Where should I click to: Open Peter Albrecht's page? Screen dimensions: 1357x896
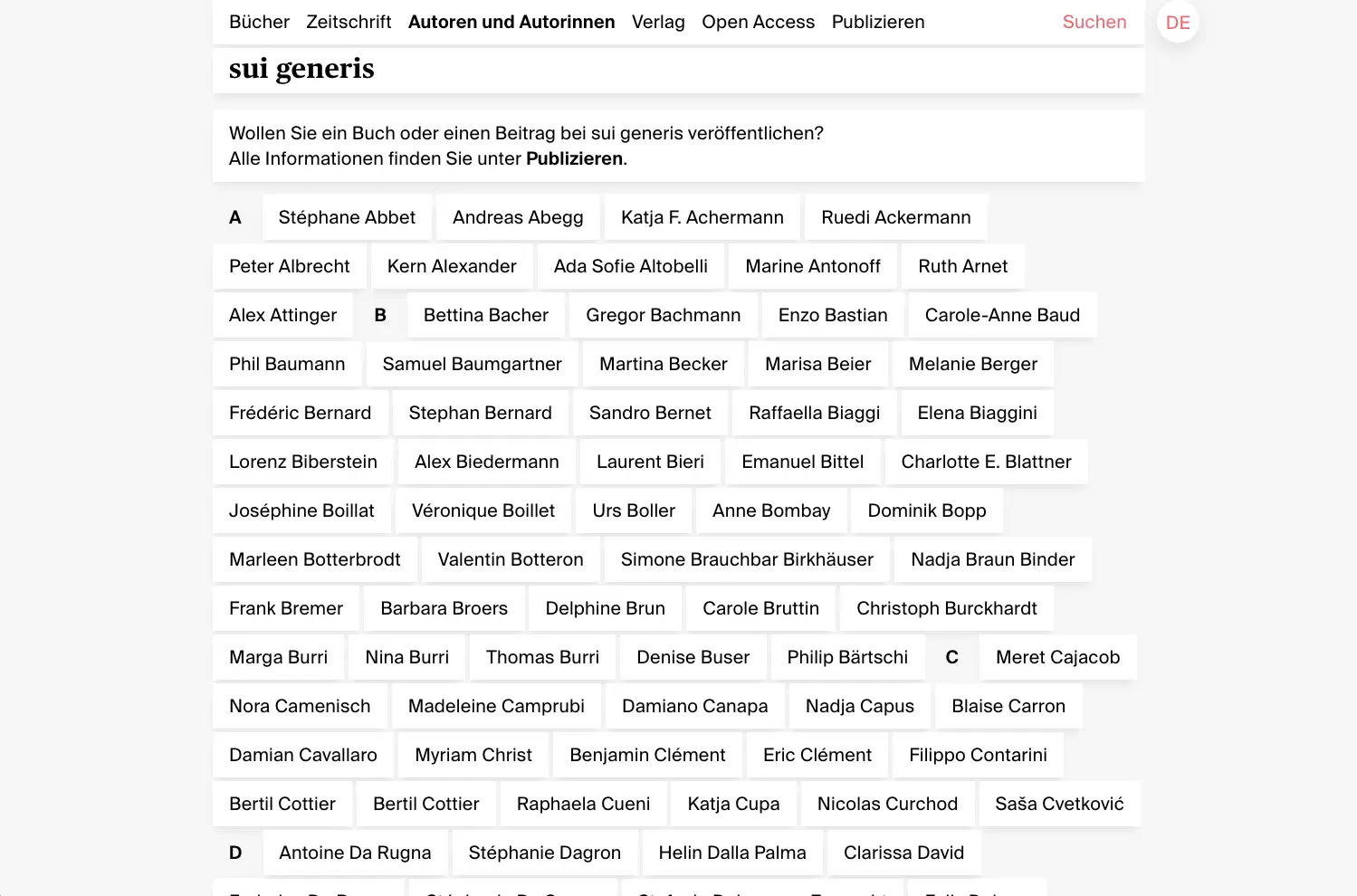(290, 266)
